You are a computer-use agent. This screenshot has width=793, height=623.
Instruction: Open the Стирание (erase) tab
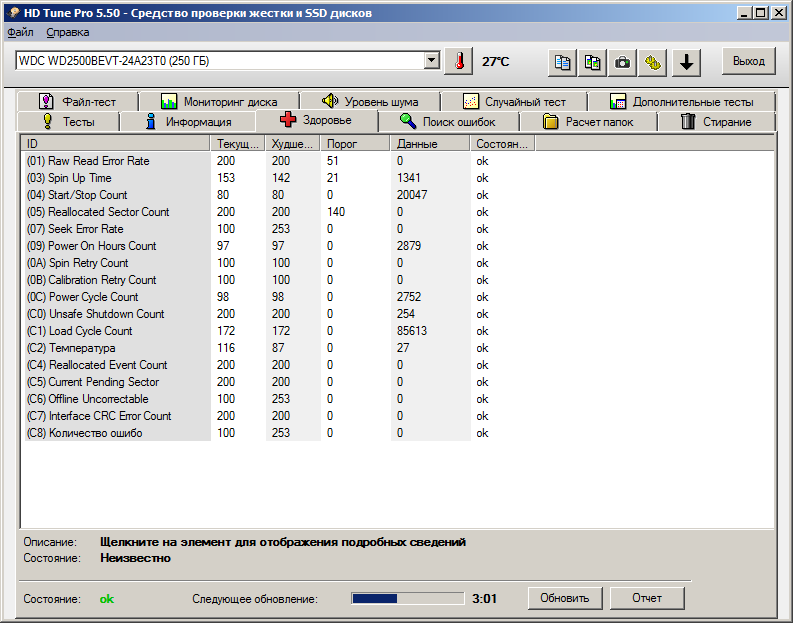click(x=717, y=122)
